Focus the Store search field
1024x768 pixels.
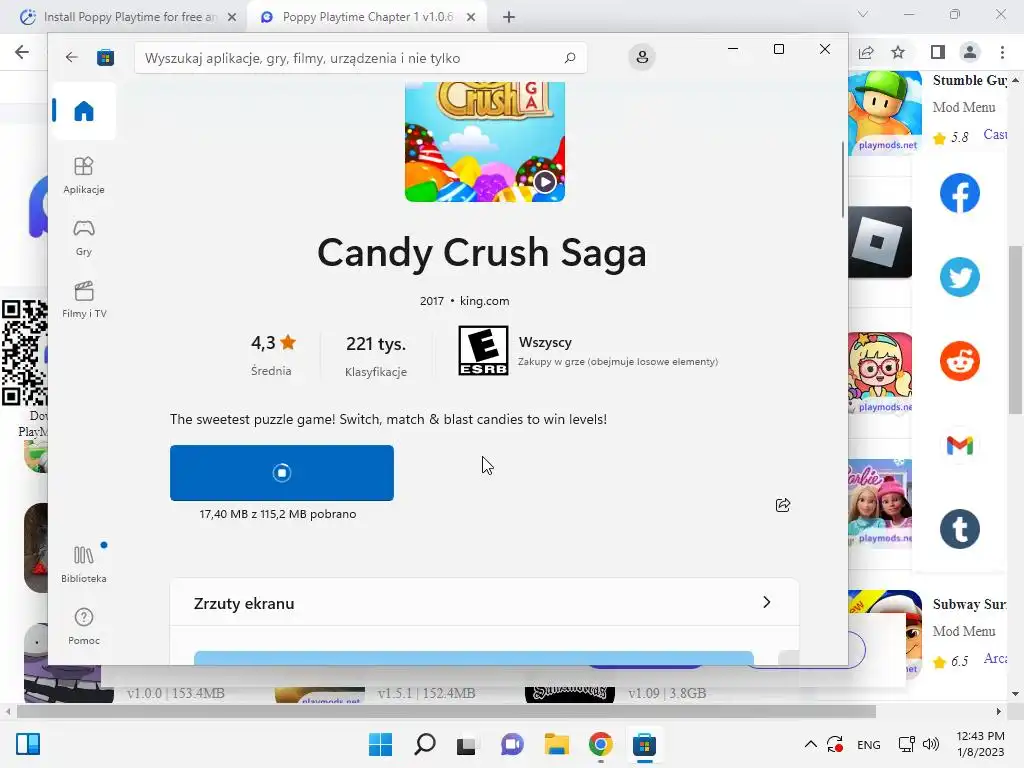tap(360, 57)
